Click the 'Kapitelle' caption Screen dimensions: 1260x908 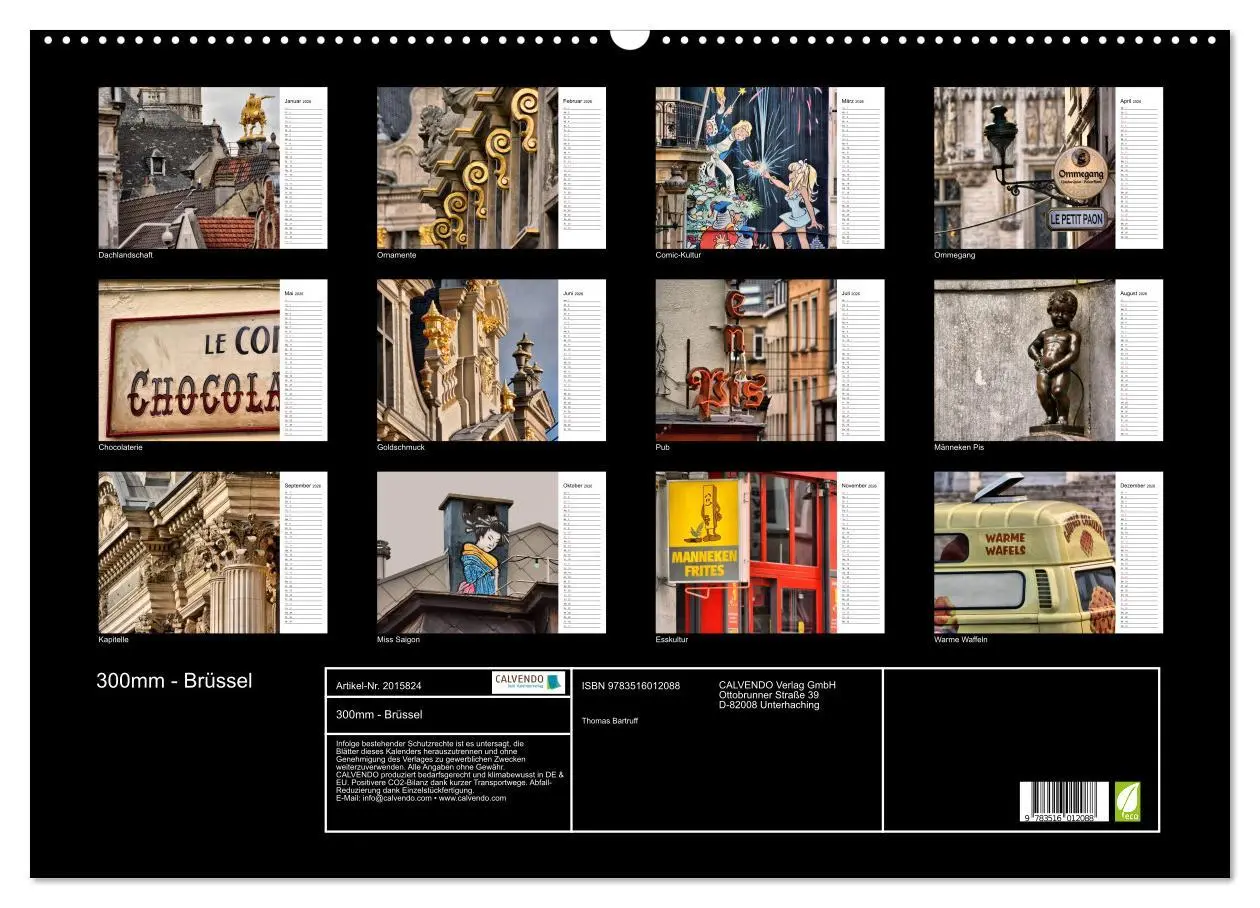tap(114, 639)
